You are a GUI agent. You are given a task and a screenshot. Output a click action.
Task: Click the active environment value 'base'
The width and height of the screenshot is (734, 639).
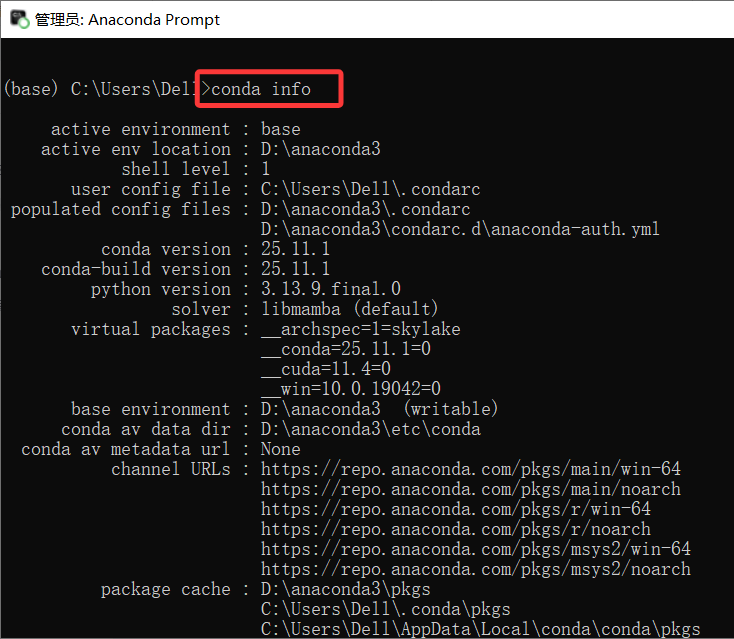(x=281, y=129)
